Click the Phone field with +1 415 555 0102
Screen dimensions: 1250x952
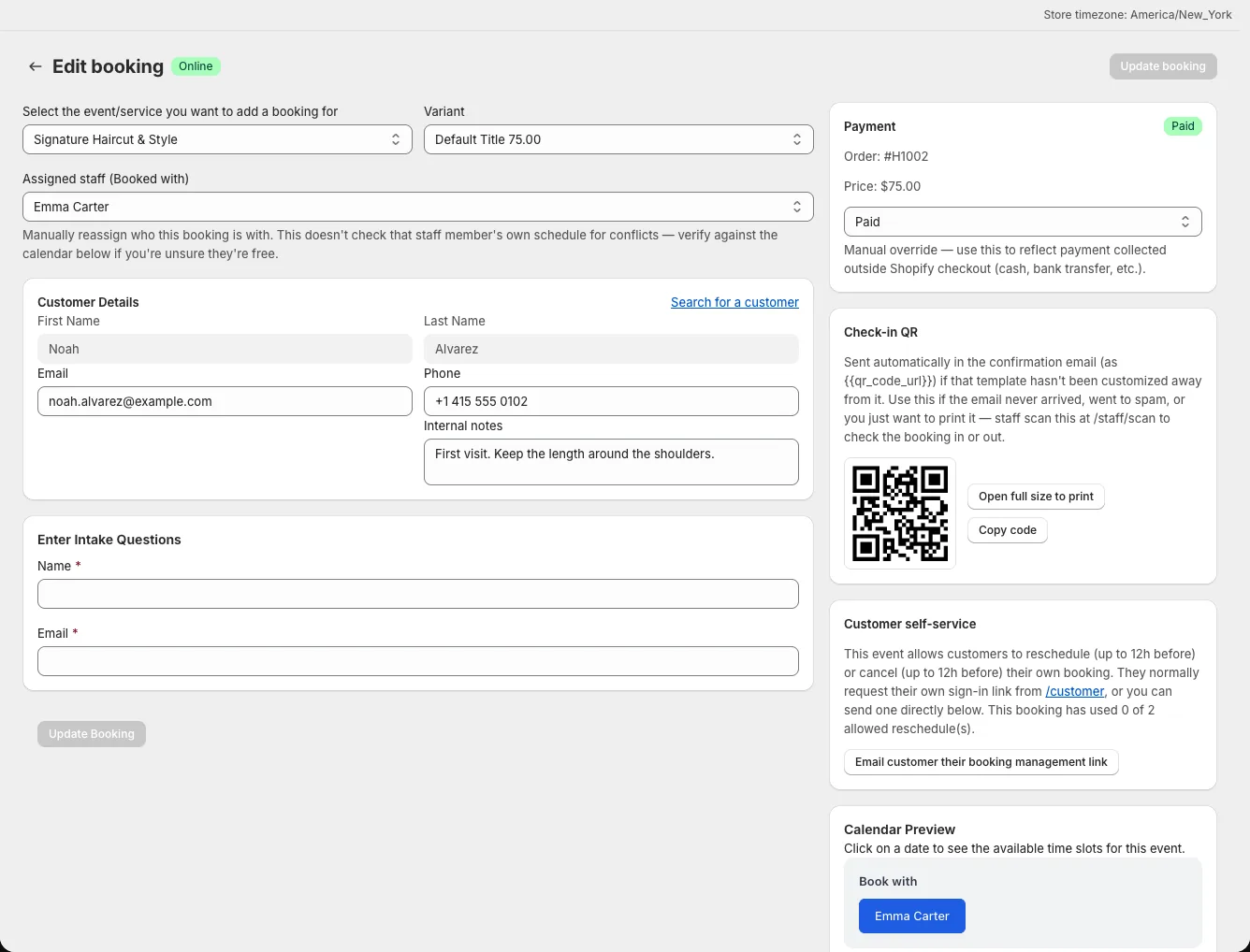[611, 401]
